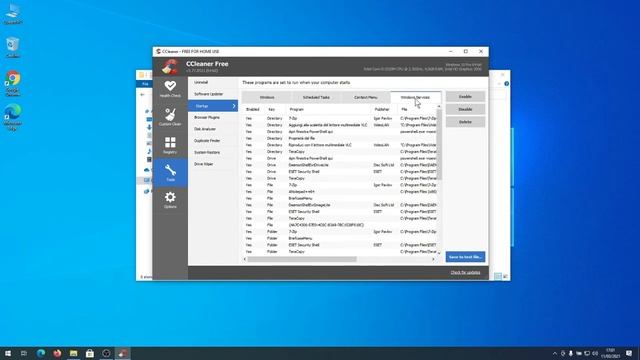
Task: Click the vertical scrollbar of startup list
Action: pyautogui.click(x=439, y=145)
